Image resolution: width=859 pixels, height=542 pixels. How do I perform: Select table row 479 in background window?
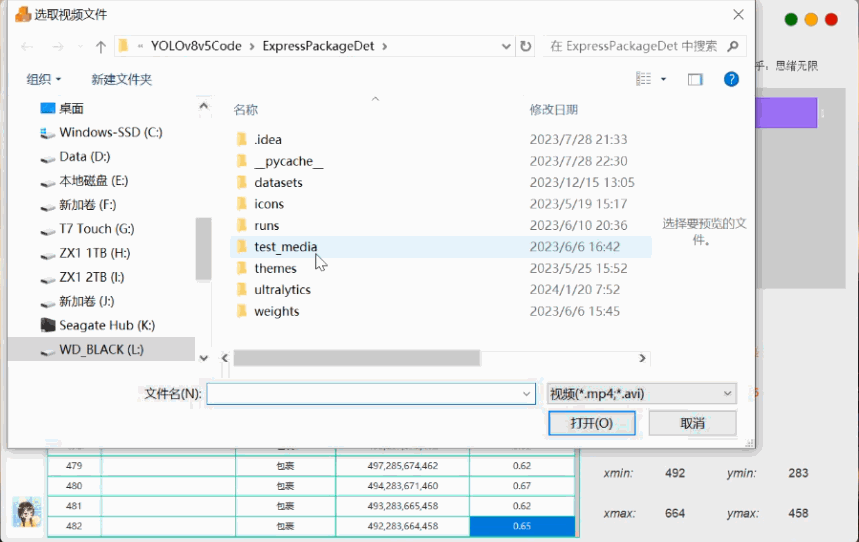click(311, 466)
